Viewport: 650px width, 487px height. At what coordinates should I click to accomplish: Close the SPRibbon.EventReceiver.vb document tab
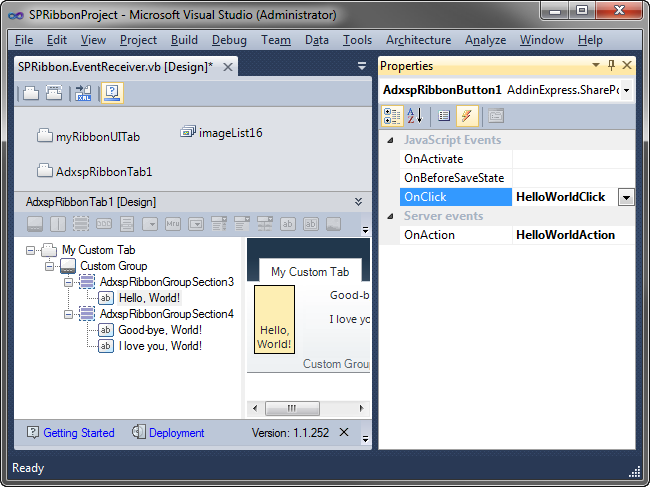pyautogui.click(x=228, y=67)
